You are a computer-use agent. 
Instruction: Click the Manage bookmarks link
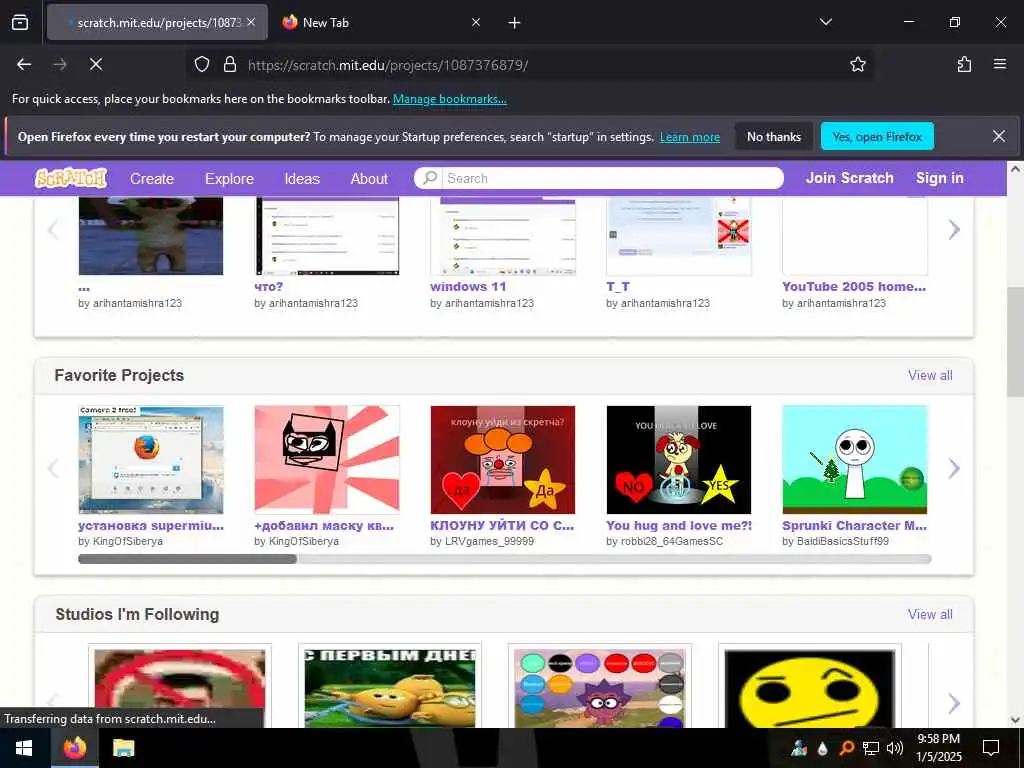[x=449, y=99]
